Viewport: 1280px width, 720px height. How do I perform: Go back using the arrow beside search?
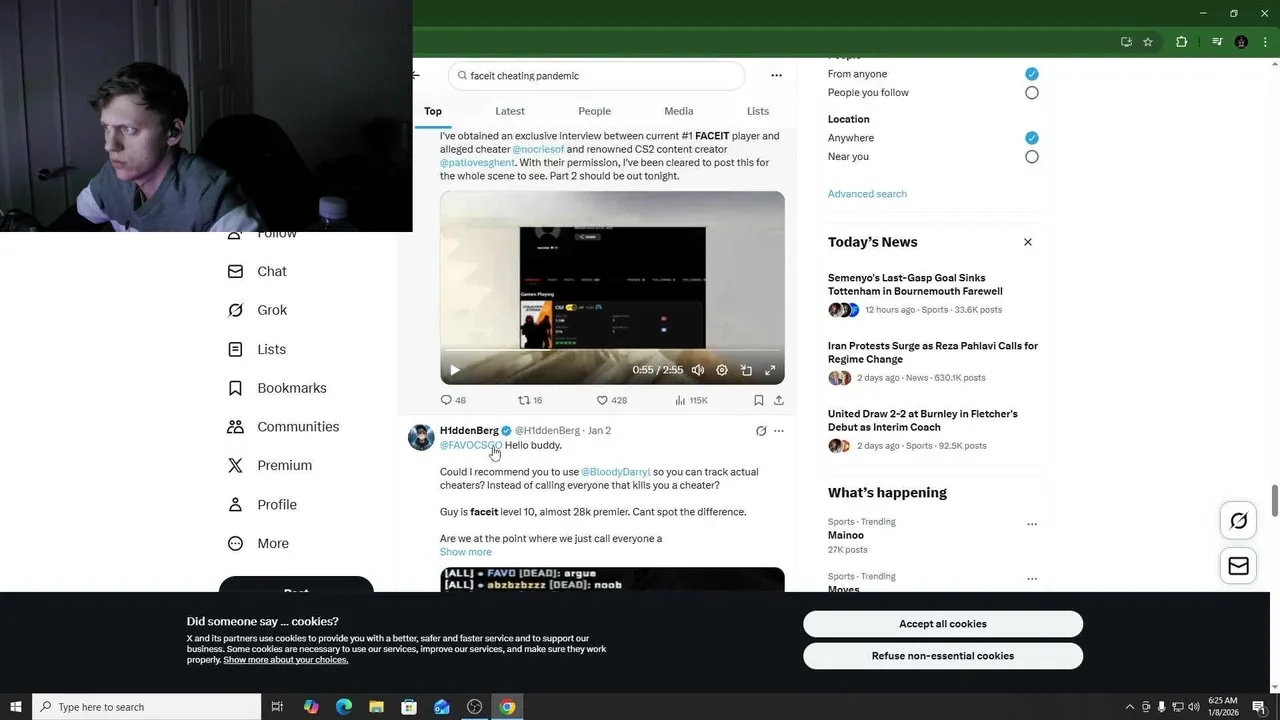point(416,75)
